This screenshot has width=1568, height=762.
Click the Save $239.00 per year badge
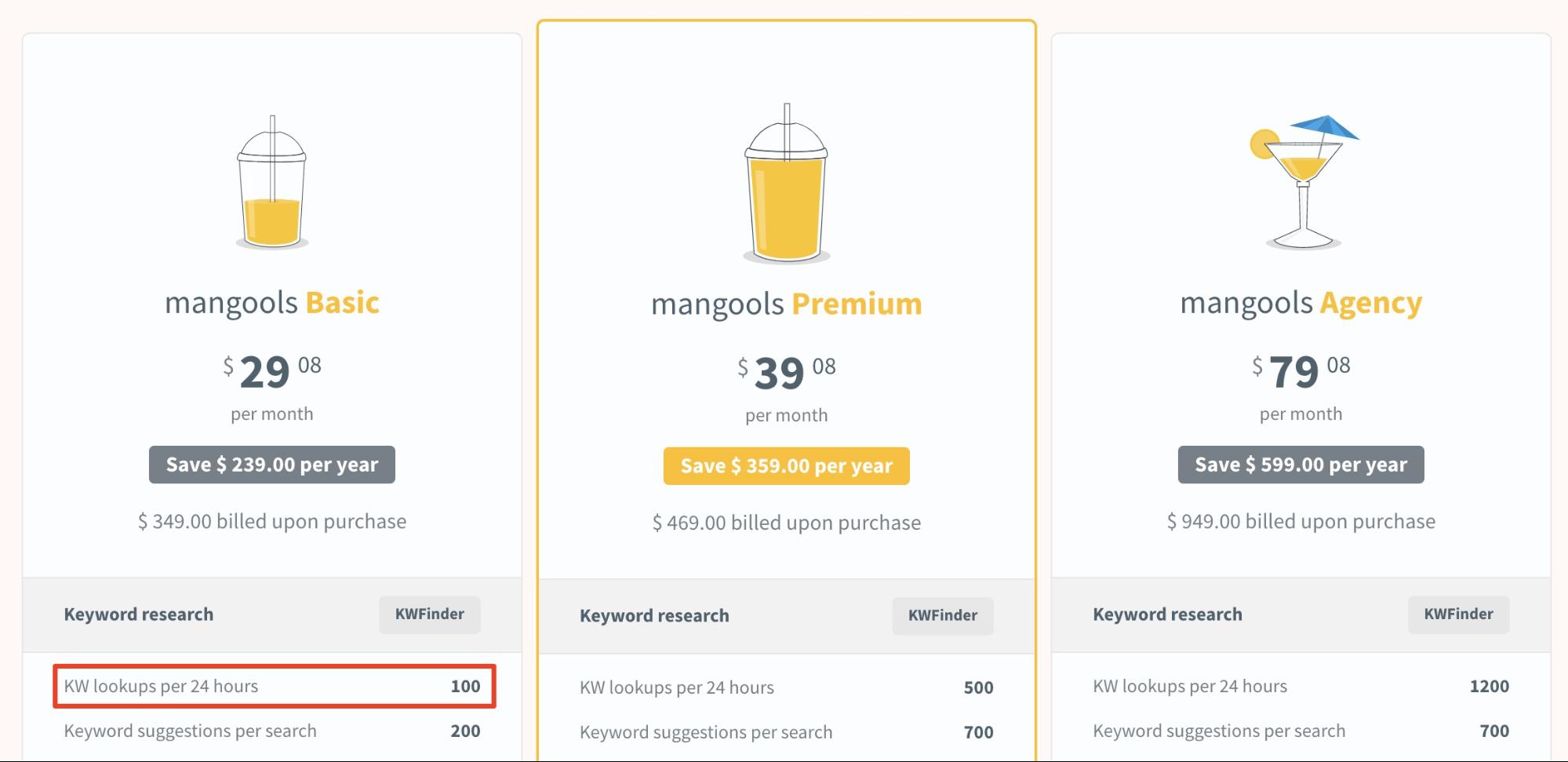coord(271,464)
